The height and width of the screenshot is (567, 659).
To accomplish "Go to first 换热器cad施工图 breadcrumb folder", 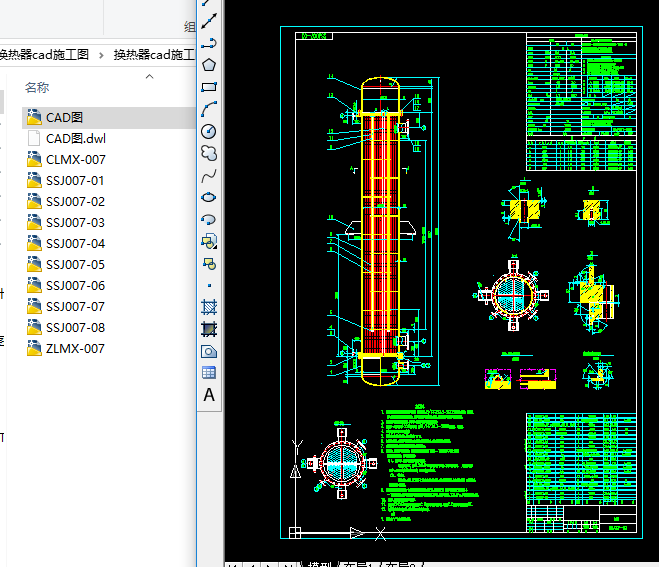I will tap(44, 54).
